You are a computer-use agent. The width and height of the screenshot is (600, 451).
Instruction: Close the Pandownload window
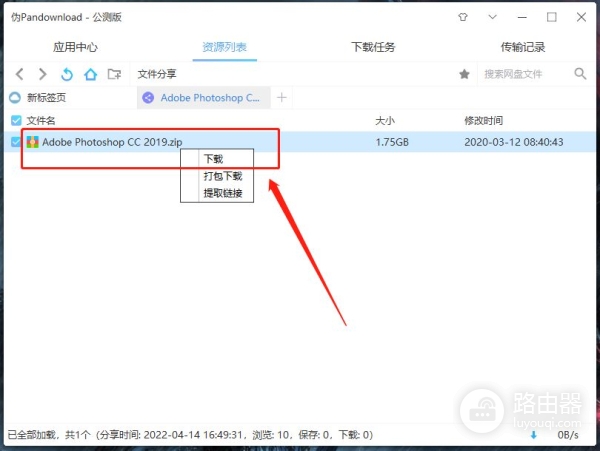tap(581, 17)
